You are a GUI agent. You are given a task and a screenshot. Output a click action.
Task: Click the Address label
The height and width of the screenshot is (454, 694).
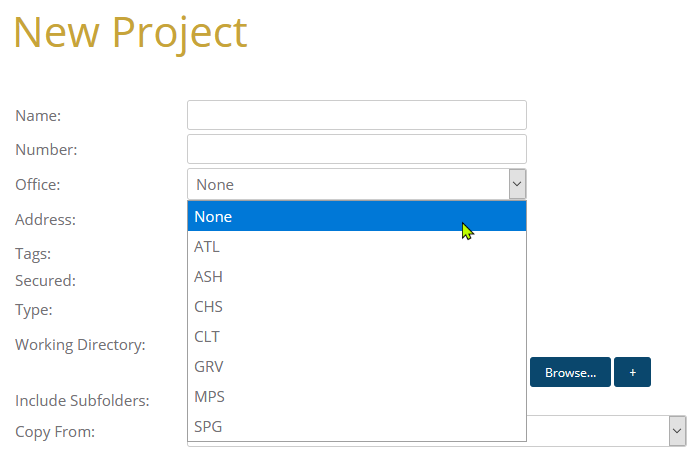46,219
